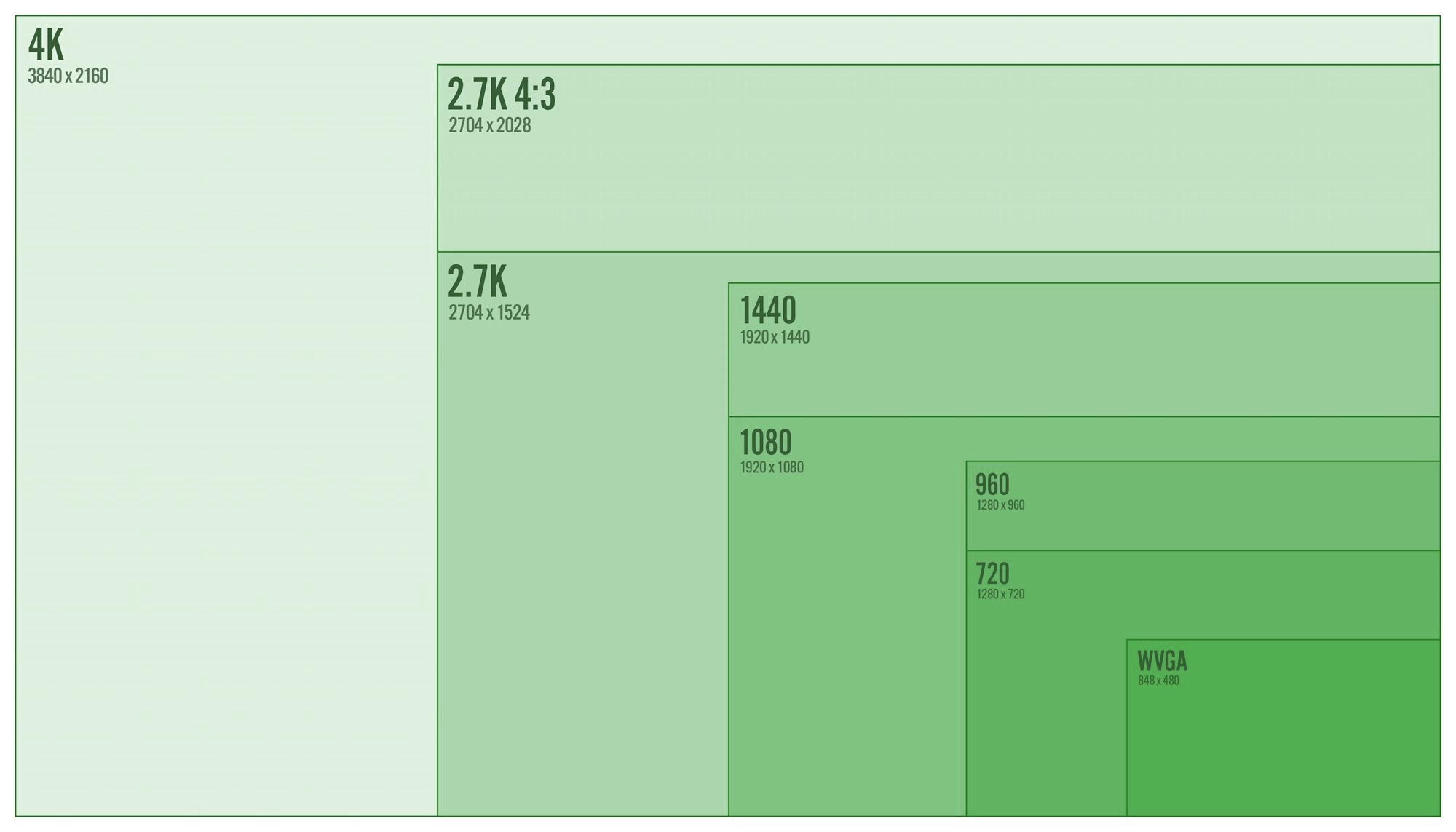Click the 848 x 480 resolution text
Image resolution: width=1456 pixels, height=832 pixels.
[x=1158, y=681]
